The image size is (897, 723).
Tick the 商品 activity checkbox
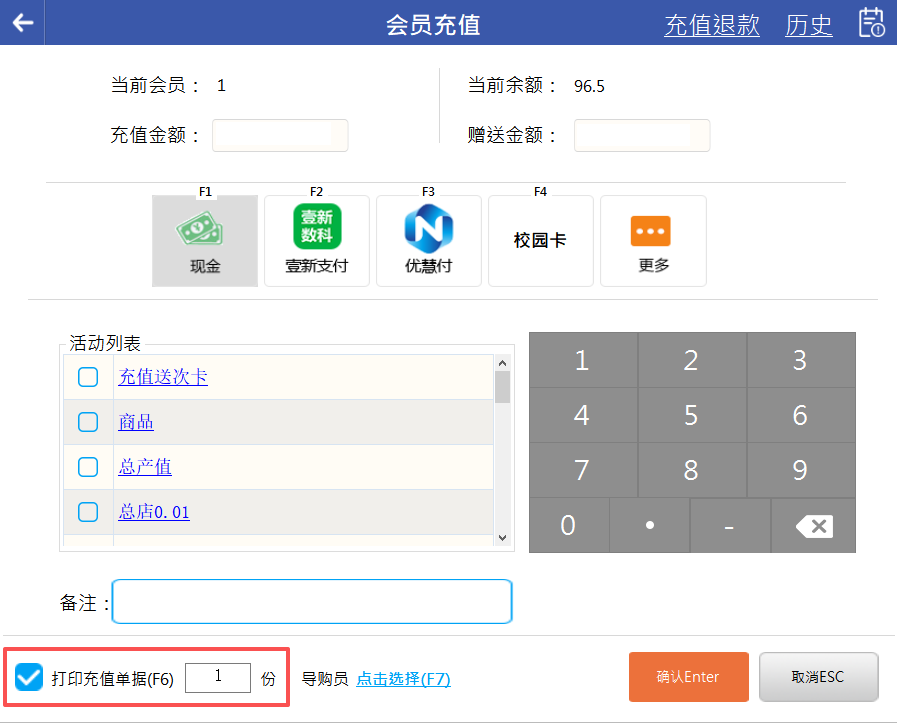[88, 422]
